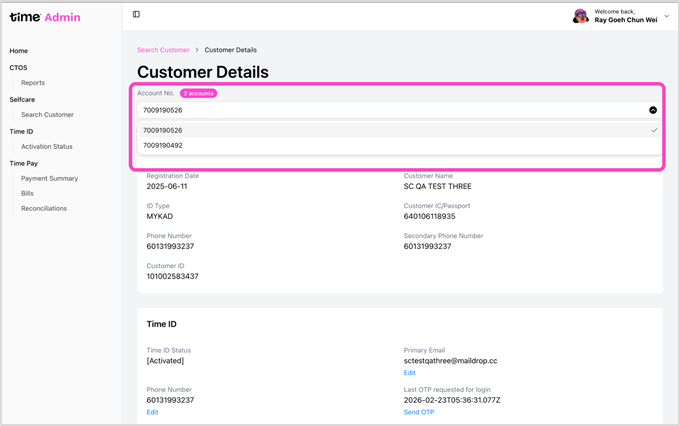Click the user avatar image
This screenshot has height=426, width=680.
click(581, 16)
